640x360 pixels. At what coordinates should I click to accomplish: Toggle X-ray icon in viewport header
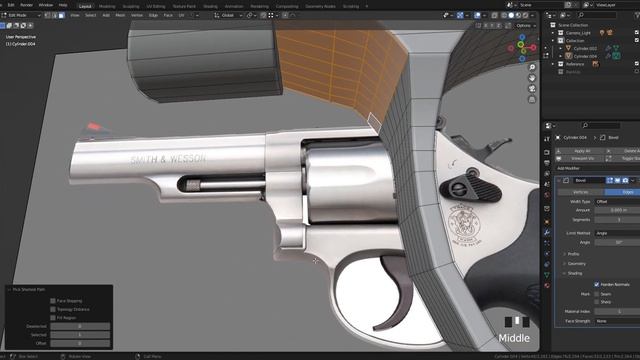(494, 15)
